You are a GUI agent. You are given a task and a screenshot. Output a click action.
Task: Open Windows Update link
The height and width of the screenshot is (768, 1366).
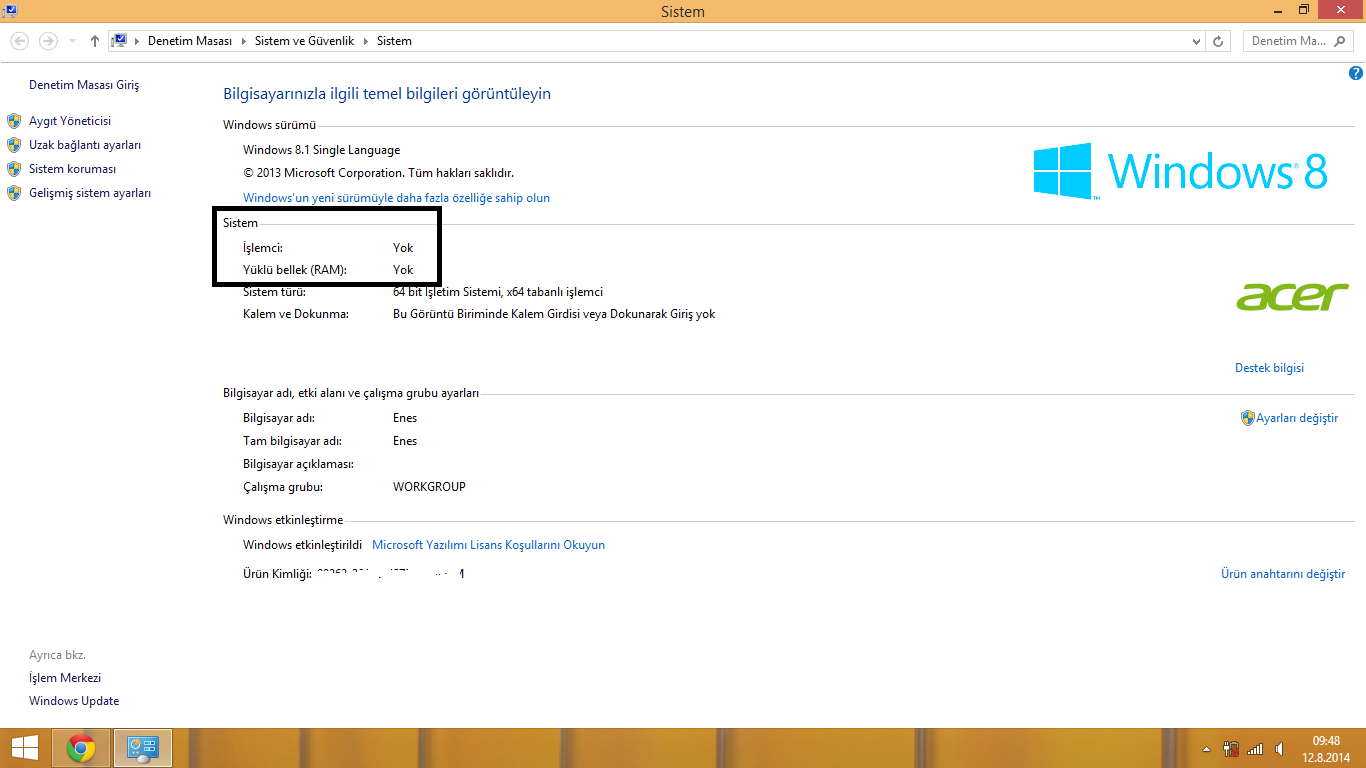coord(74,701)
